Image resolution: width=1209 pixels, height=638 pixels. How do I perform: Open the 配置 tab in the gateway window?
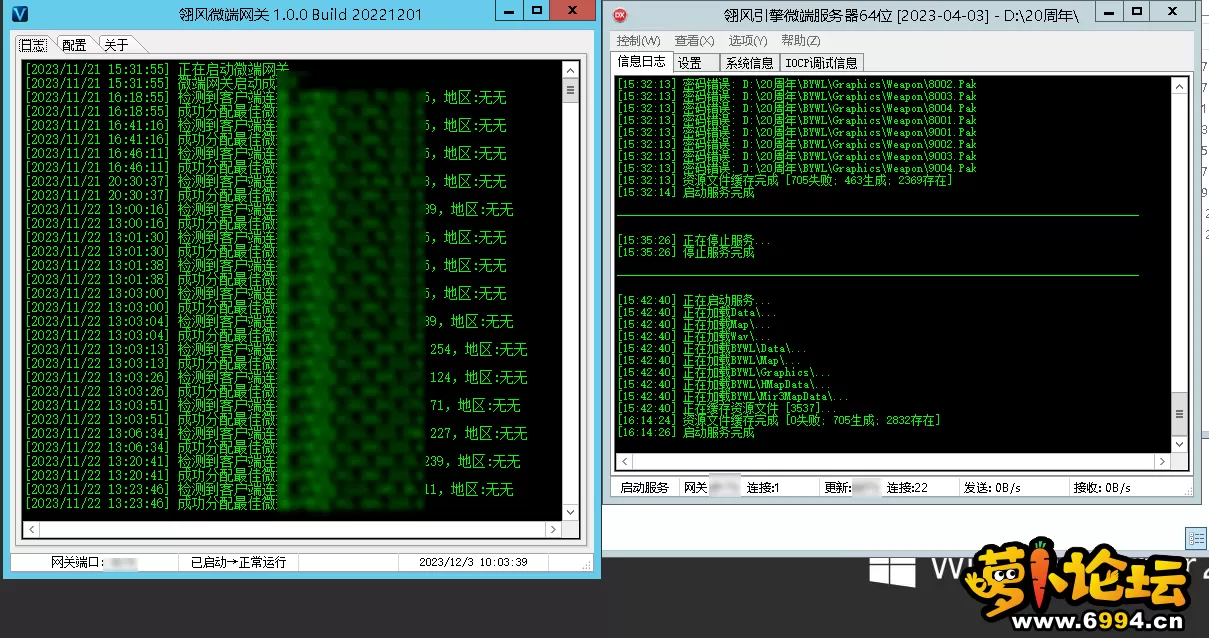(74, 45)
